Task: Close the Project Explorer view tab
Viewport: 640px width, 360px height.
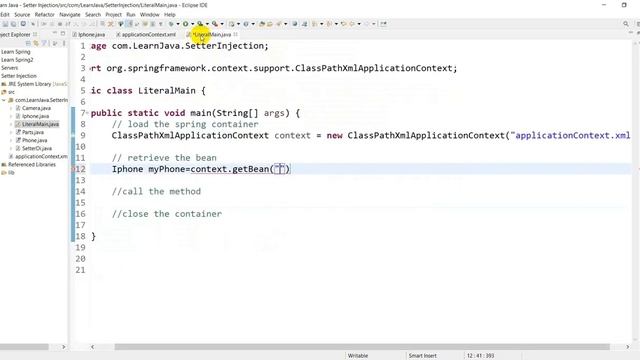Action: tap(35, 35)
